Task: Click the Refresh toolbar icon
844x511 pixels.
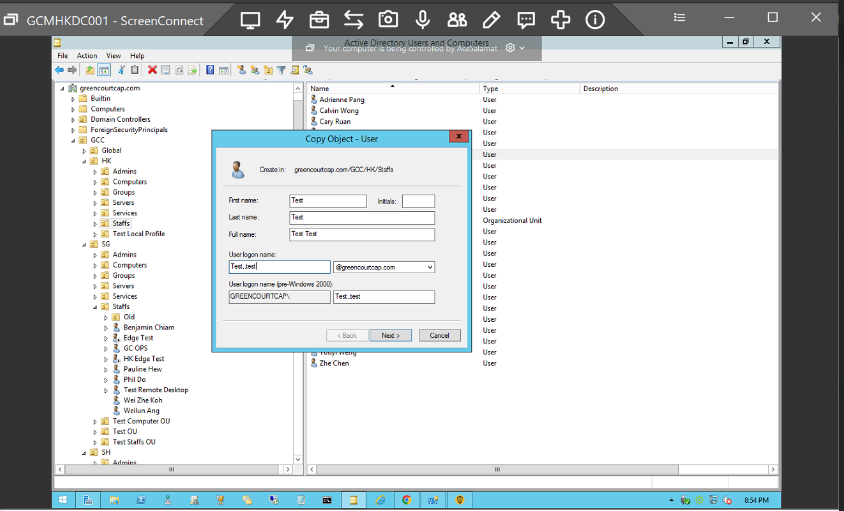Action: (x=179, y=70)
